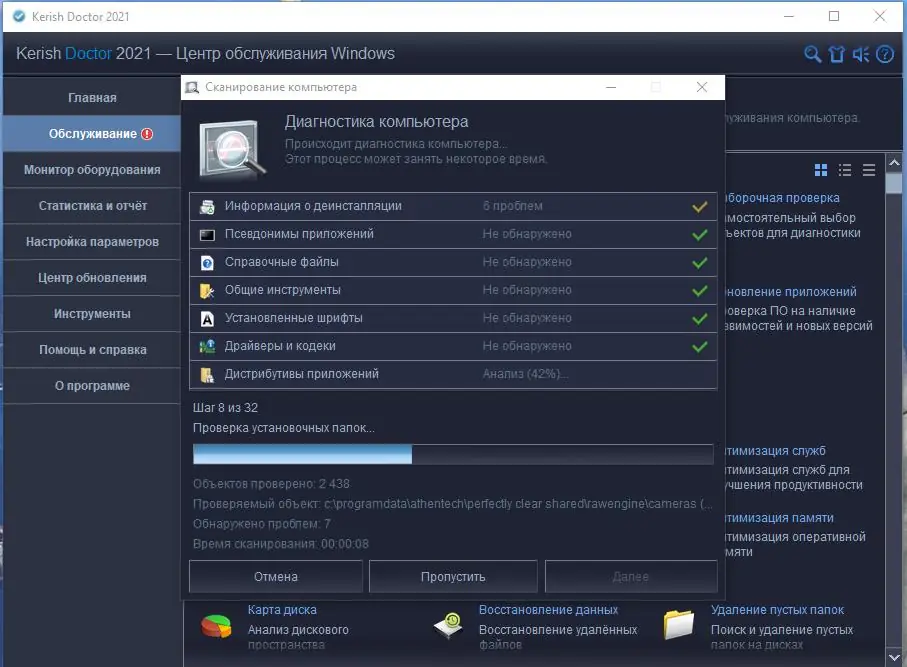
Task: Switch to detailed list view mode
Action: point(845,170)
